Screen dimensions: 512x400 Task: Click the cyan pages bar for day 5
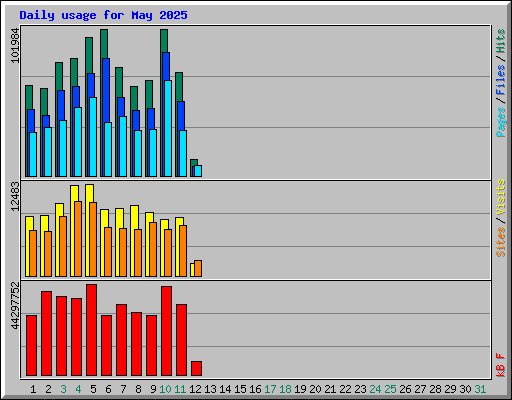tap(93, 137)
